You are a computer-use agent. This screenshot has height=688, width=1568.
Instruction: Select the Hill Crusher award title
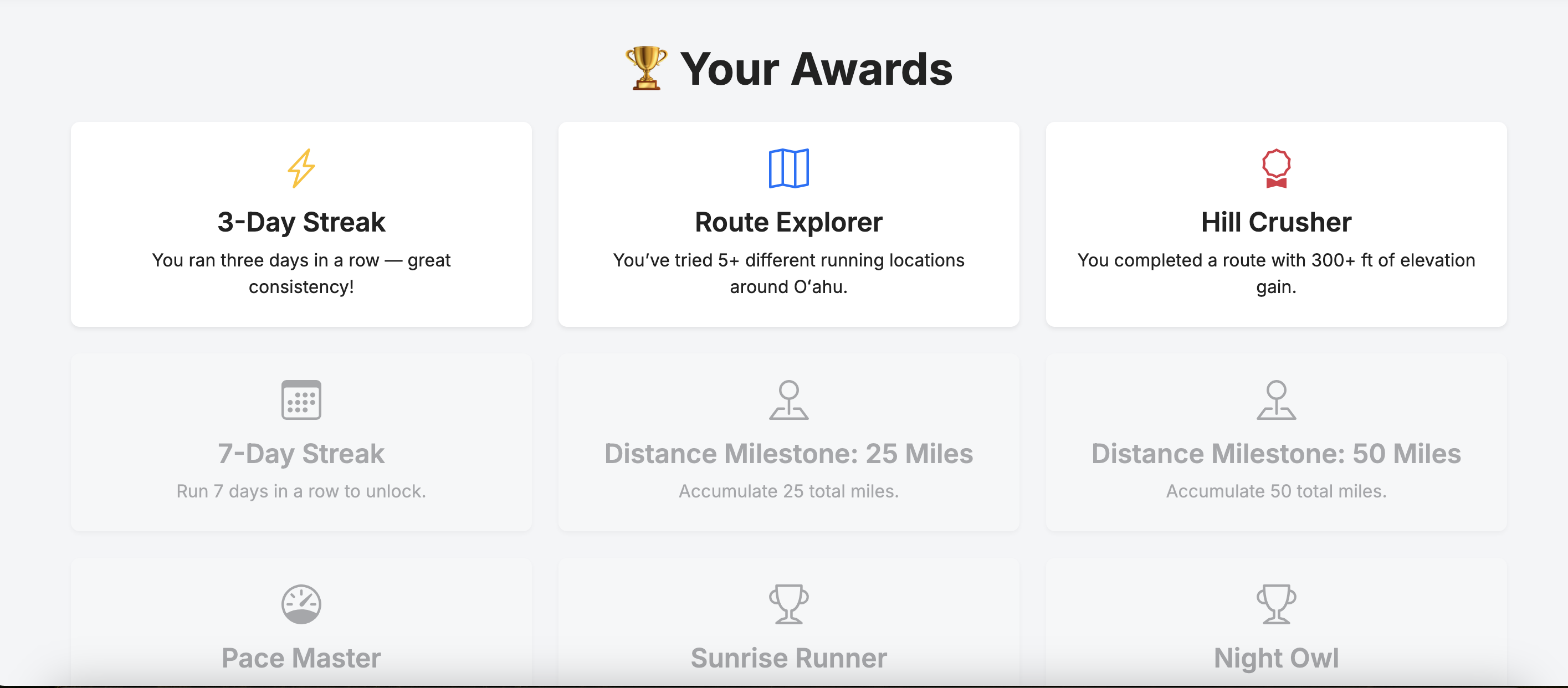click(1276, 222)
